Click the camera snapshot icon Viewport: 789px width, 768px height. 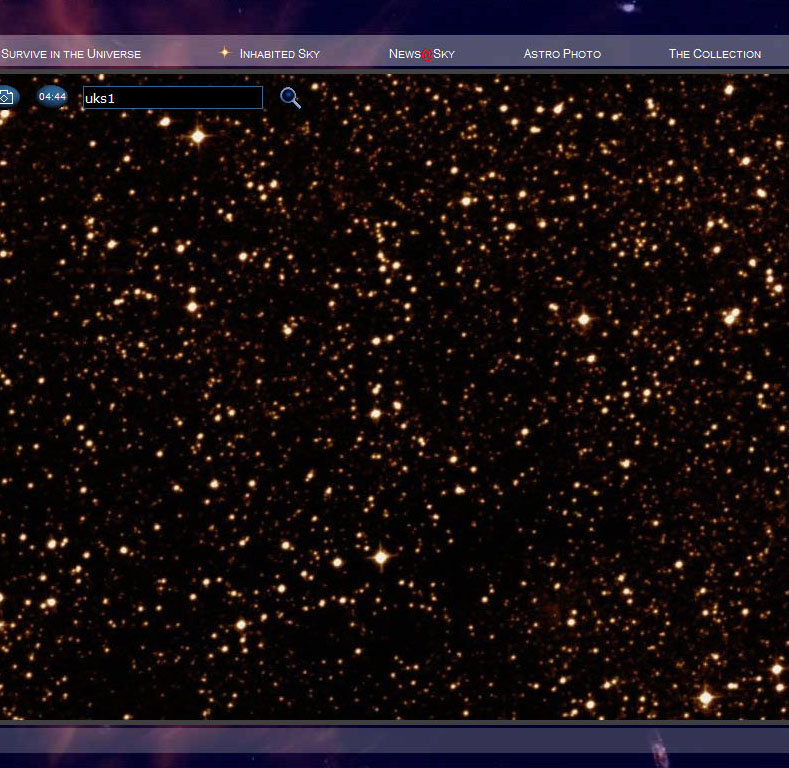click(7, 97)
